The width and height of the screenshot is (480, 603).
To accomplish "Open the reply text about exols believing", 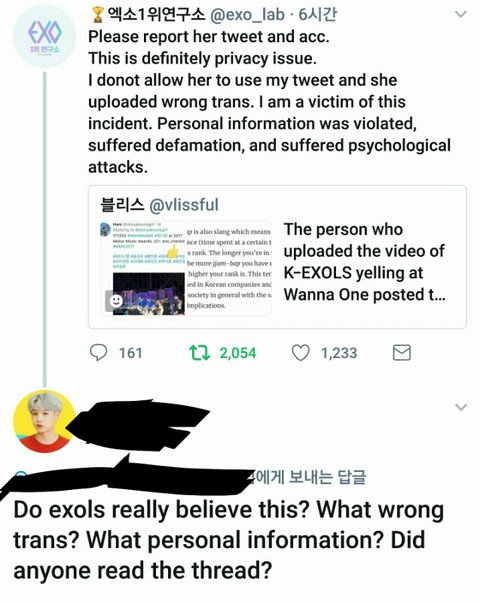I will coord(229,540).
